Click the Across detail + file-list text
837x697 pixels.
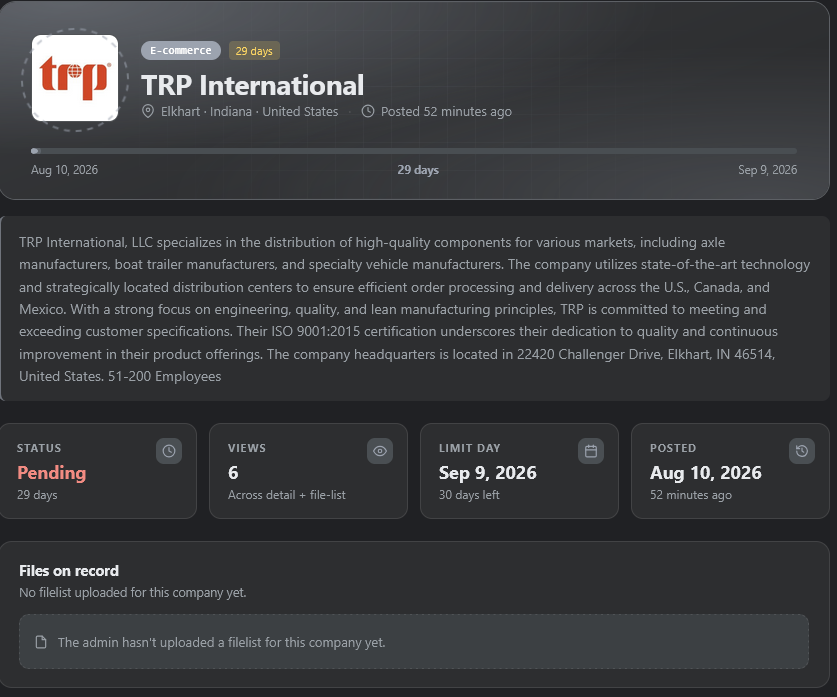(287, 495)
